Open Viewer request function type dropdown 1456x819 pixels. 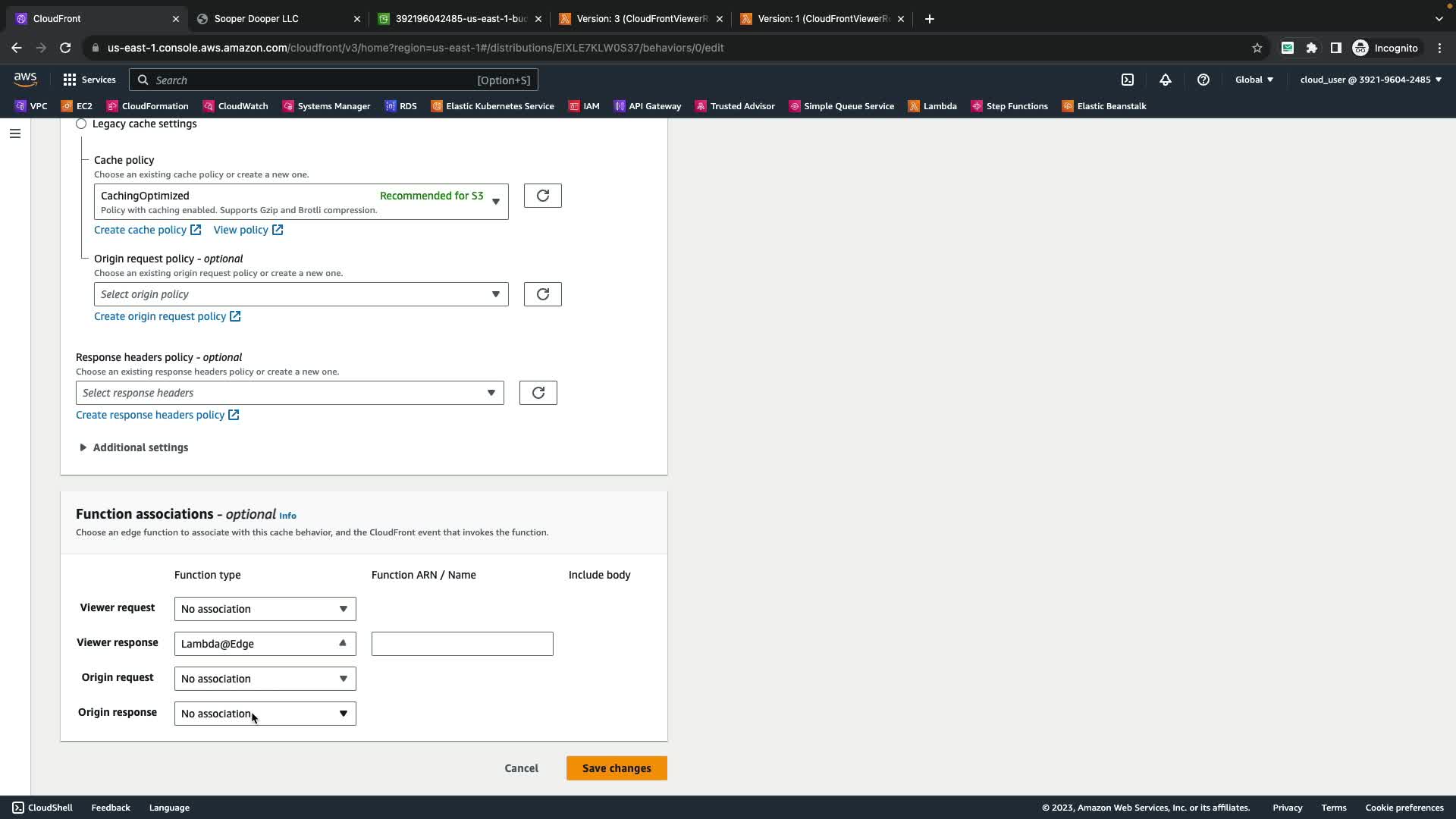tap(265, 609)
